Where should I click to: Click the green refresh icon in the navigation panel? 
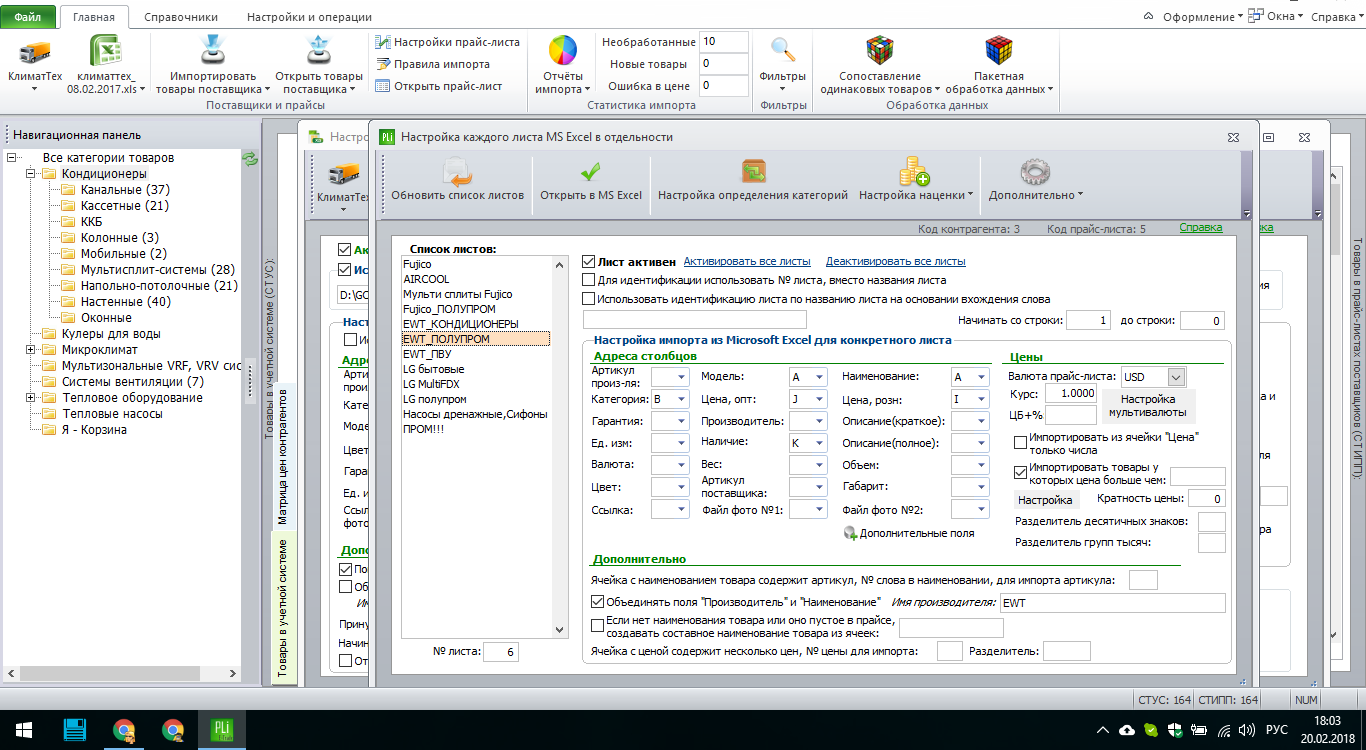click(250, 158)
